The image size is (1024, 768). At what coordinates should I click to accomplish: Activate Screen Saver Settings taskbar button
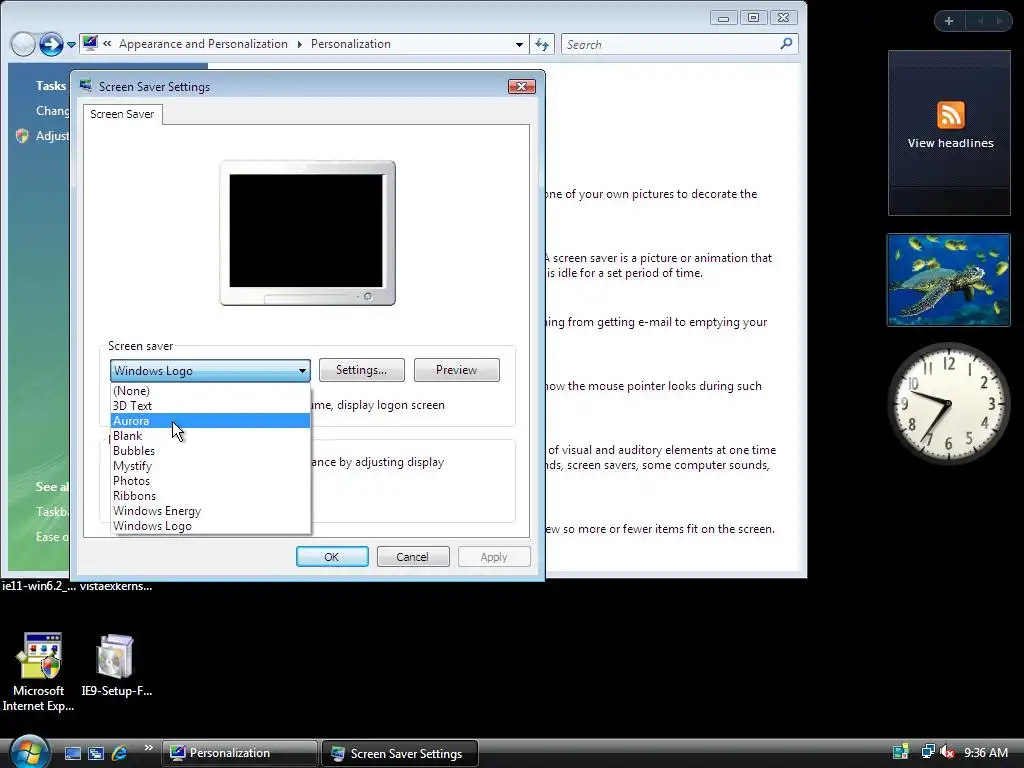pyautogui.click(x=400, y=753)
